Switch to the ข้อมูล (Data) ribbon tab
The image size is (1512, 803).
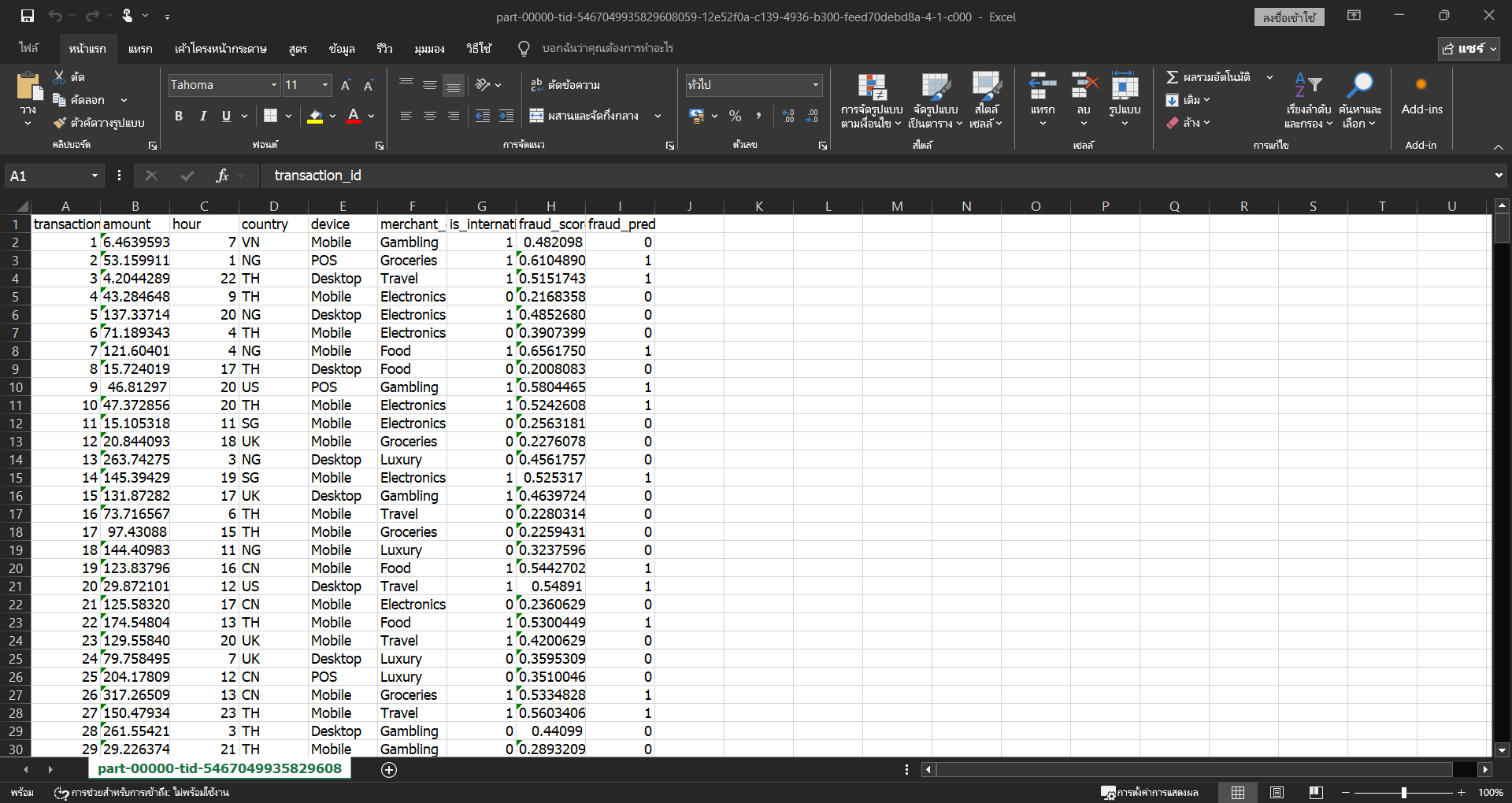(x=342, y=49)
